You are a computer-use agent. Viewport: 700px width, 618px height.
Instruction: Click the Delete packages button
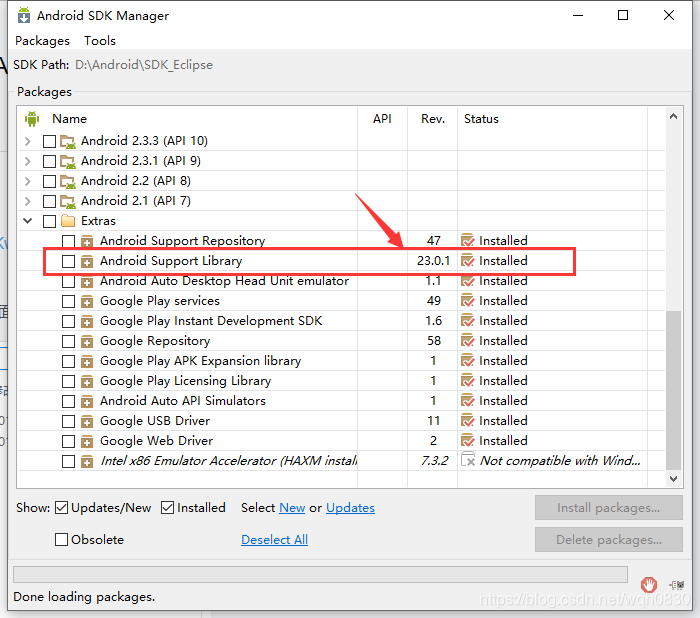[608, 540]
